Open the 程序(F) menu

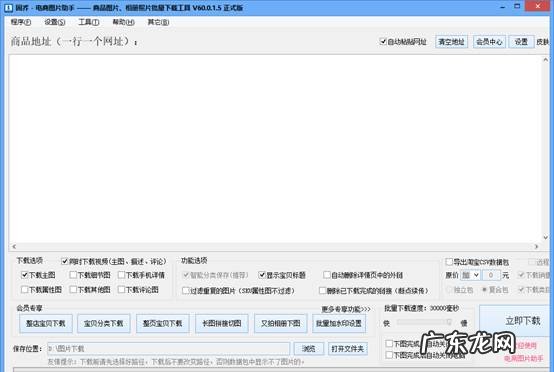point(21,22)
